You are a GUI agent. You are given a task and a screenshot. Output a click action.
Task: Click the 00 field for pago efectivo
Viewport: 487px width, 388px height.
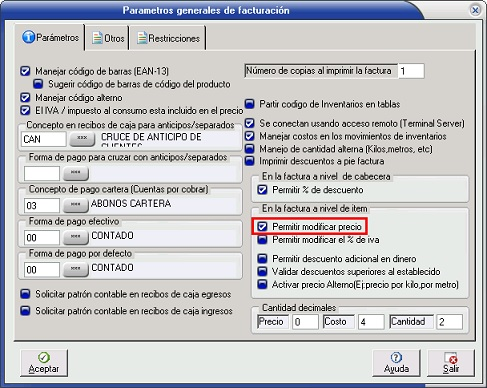[x=42, y=237]
